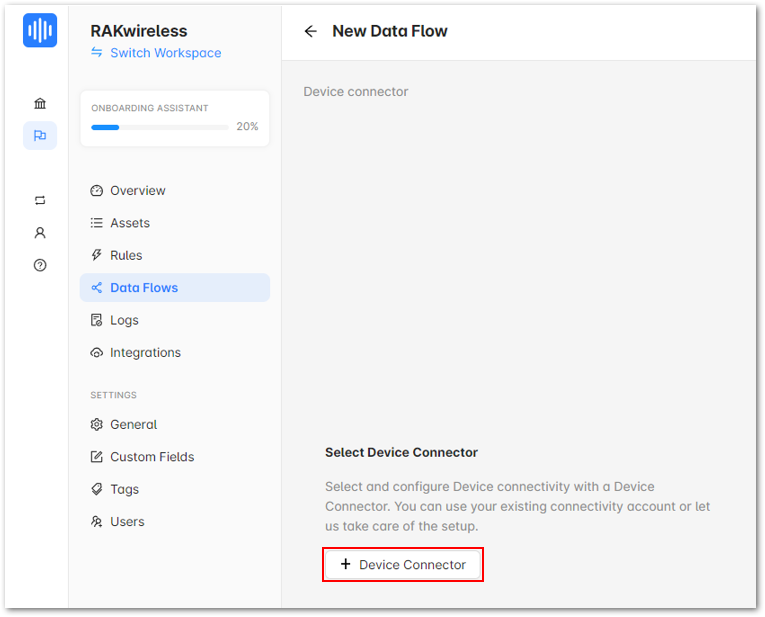Open the organization building icon in rail
The height and width of the screenshot is (617, 765).
click(x=40, y=103)
